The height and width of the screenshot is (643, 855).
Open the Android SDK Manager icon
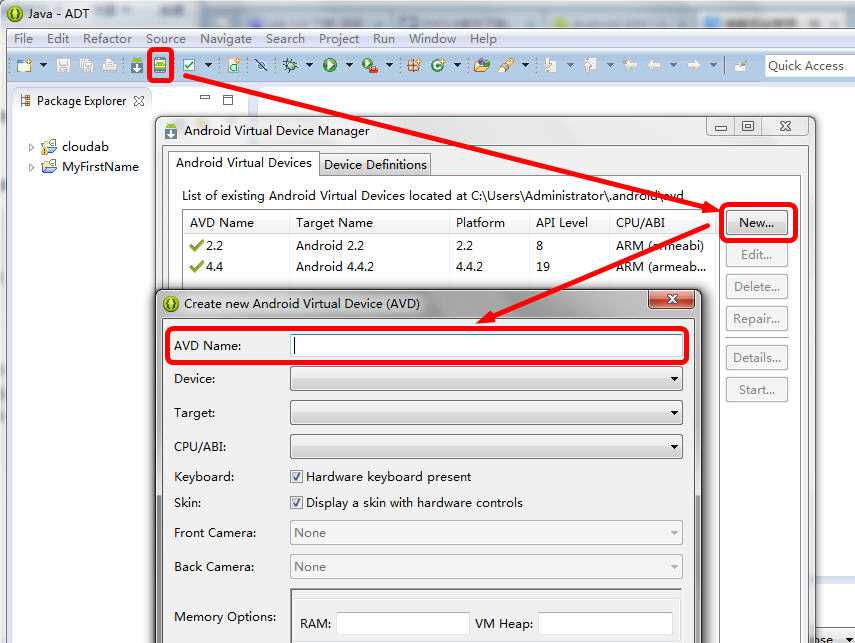click(136, 66)
